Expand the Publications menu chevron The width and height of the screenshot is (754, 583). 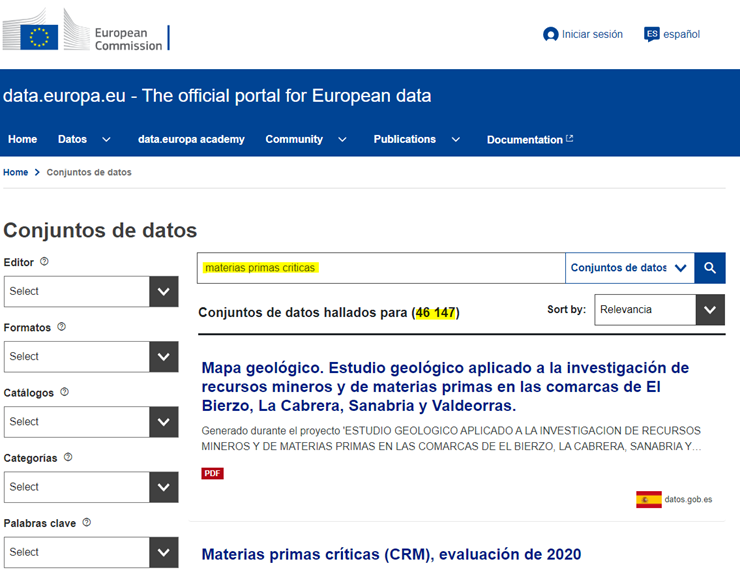click(x=456, y=139)
